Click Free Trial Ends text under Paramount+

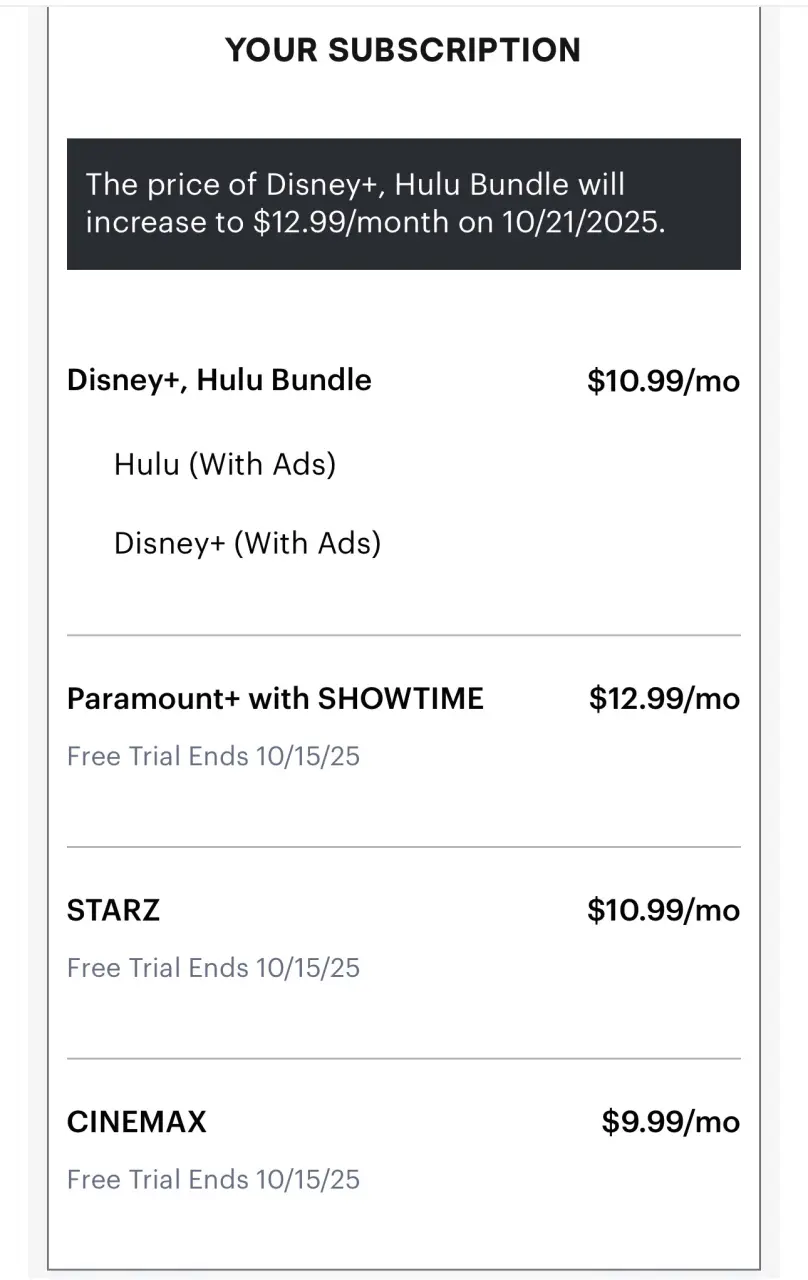coord(213,756)
